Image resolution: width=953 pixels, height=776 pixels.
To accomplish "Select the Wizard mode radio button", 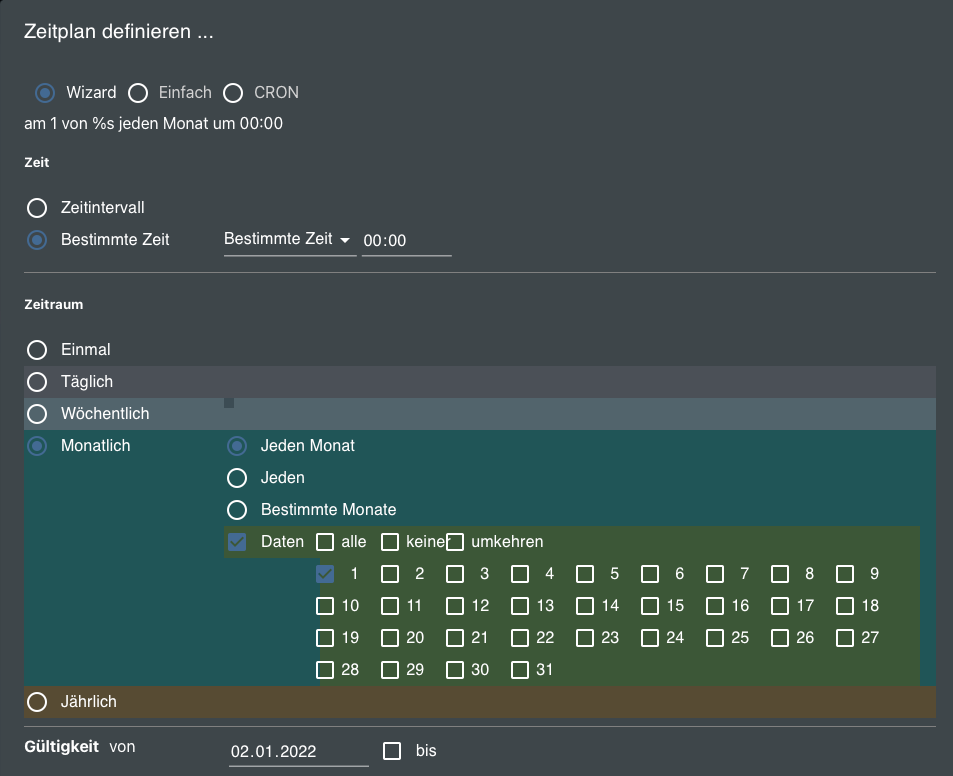I will click(x=44, y=93).
